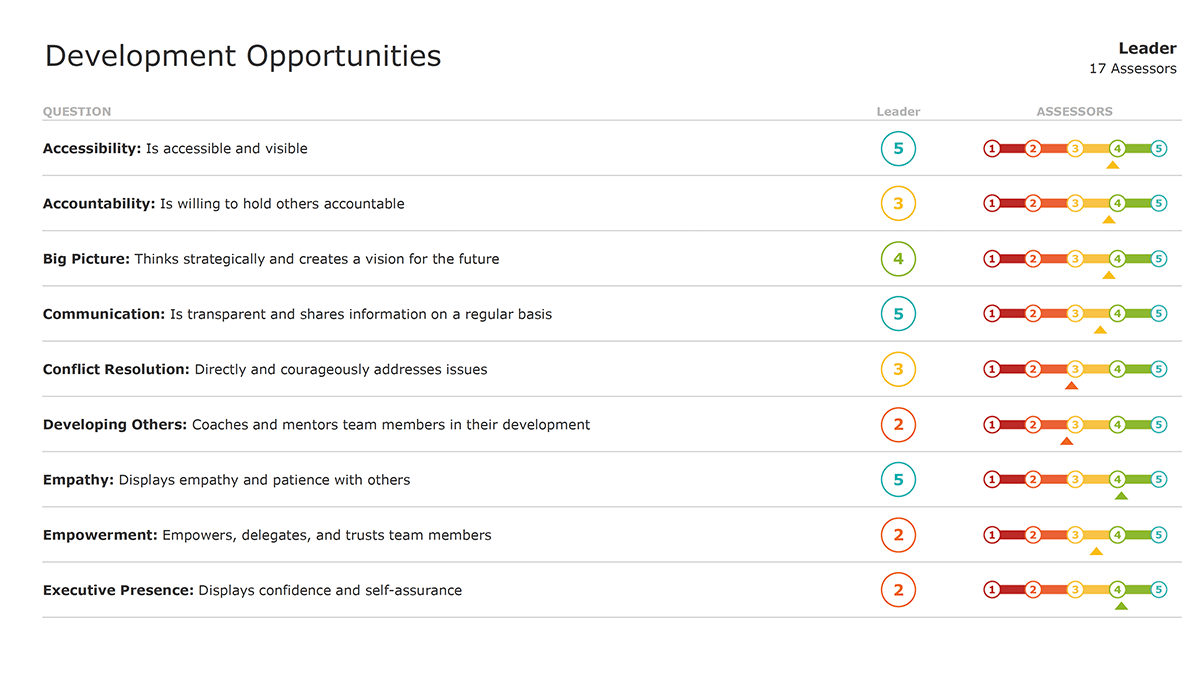Click the average marker under Conflict Resolution scale

tap(1072, 385)
